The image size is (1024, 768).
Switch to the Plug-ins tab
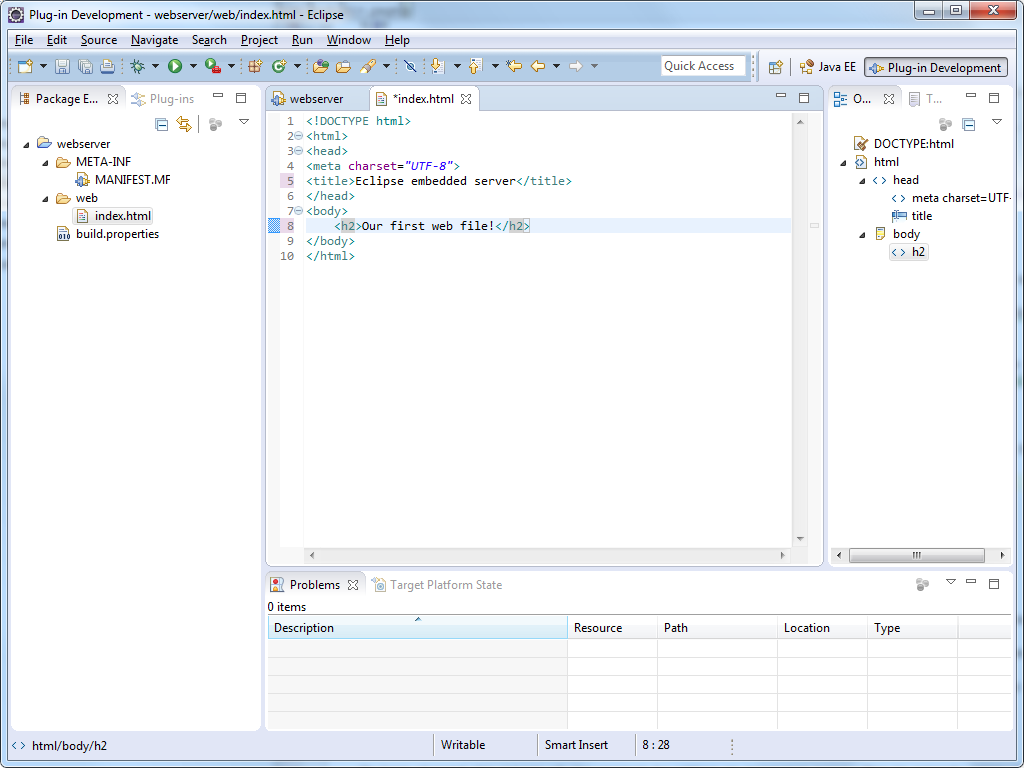point(163,99)
